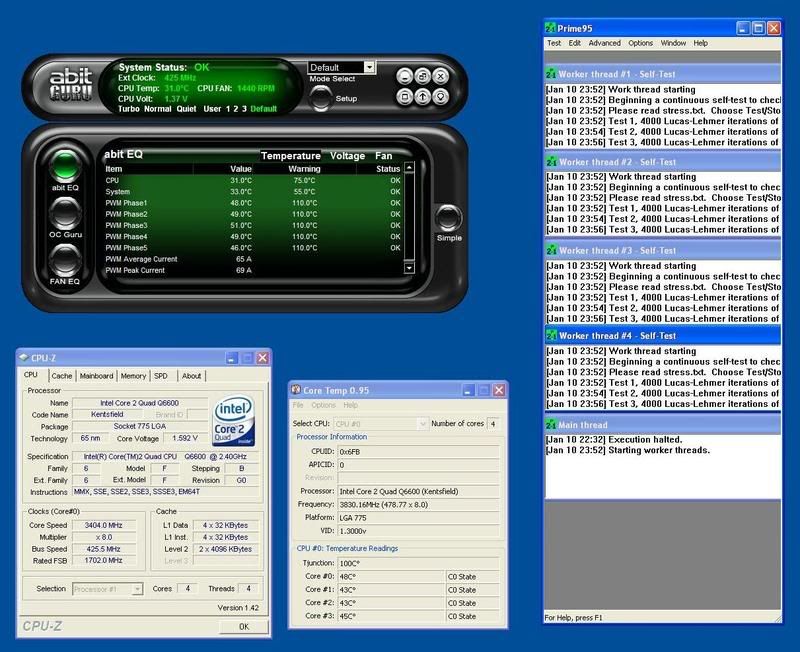Image resolution: width=800 pixels, height=652 pixels.
Task: Click the Setup knob in abit Guru
Action: [320, 97]
